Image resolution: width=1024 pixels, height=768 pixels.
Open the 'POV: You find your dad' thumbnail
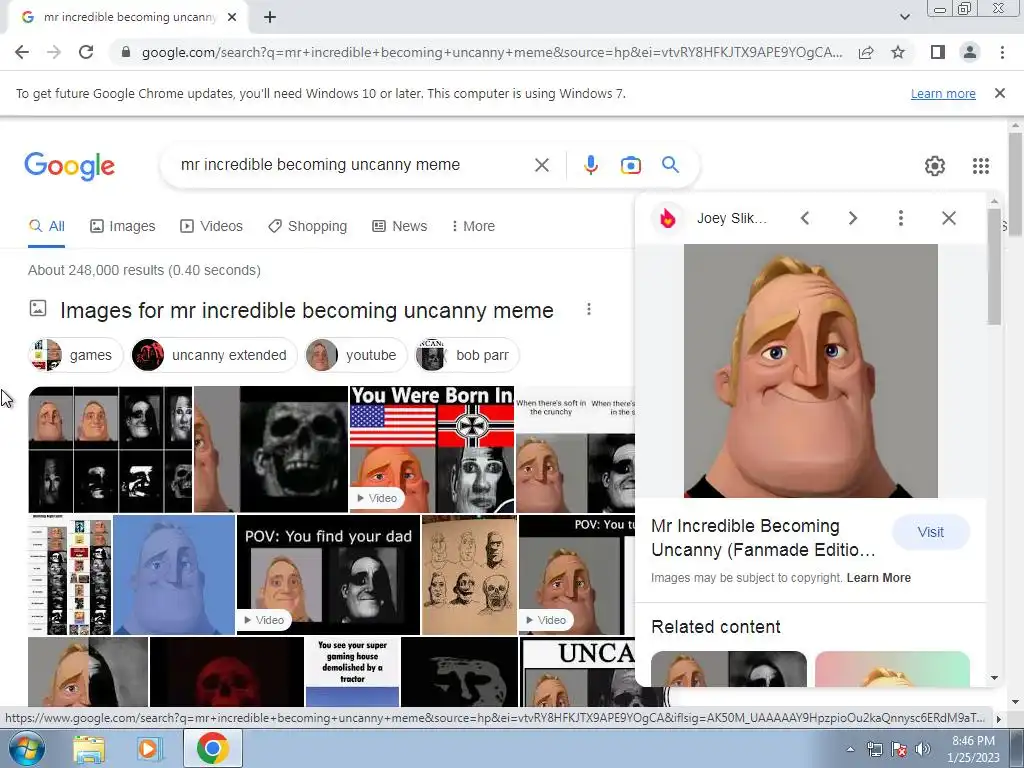[x=328, y=575]
